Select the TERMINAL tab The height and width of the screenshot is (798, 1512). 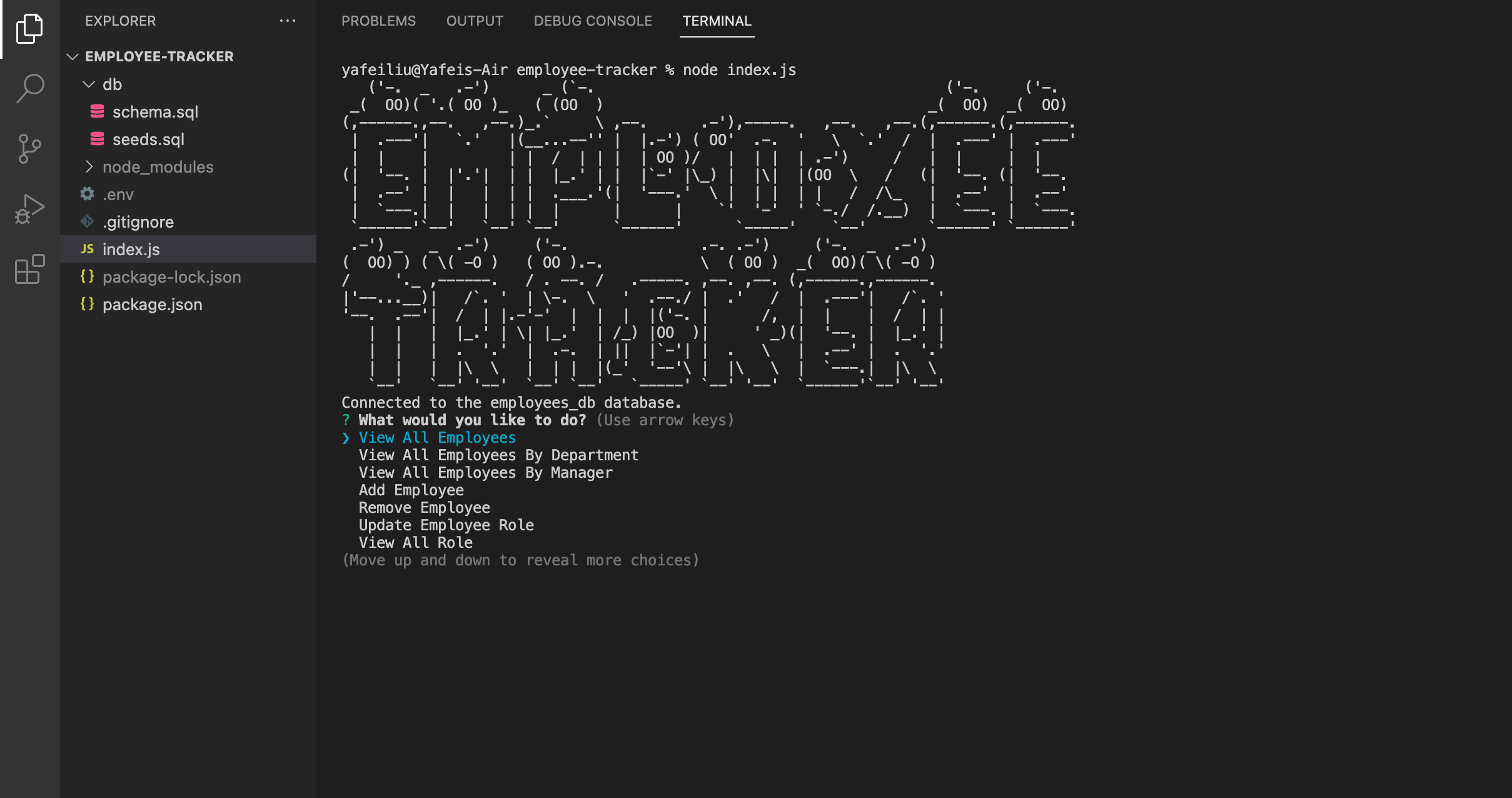[717, 21]
